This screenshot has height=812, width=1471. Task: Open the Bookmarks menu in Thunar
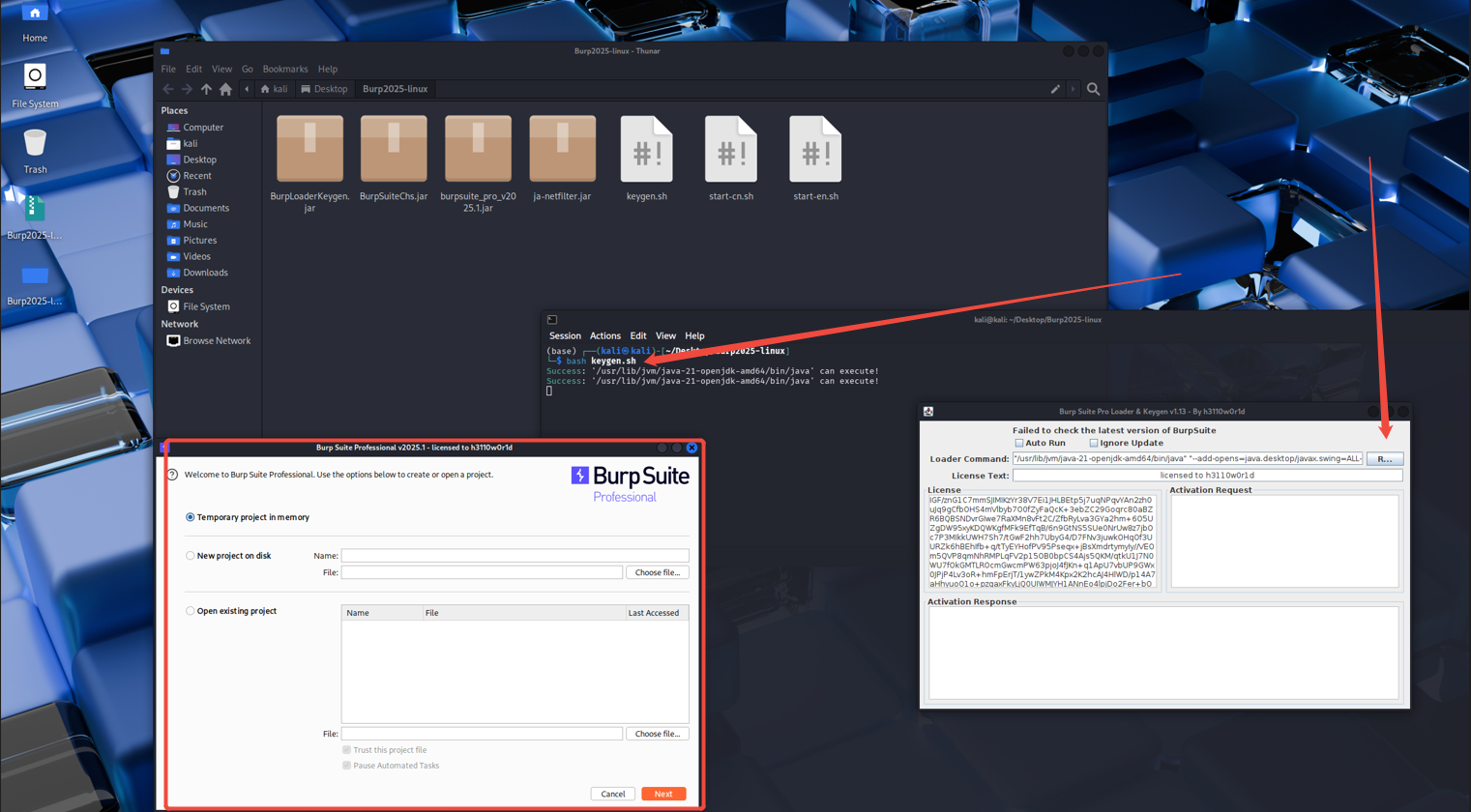284,69
